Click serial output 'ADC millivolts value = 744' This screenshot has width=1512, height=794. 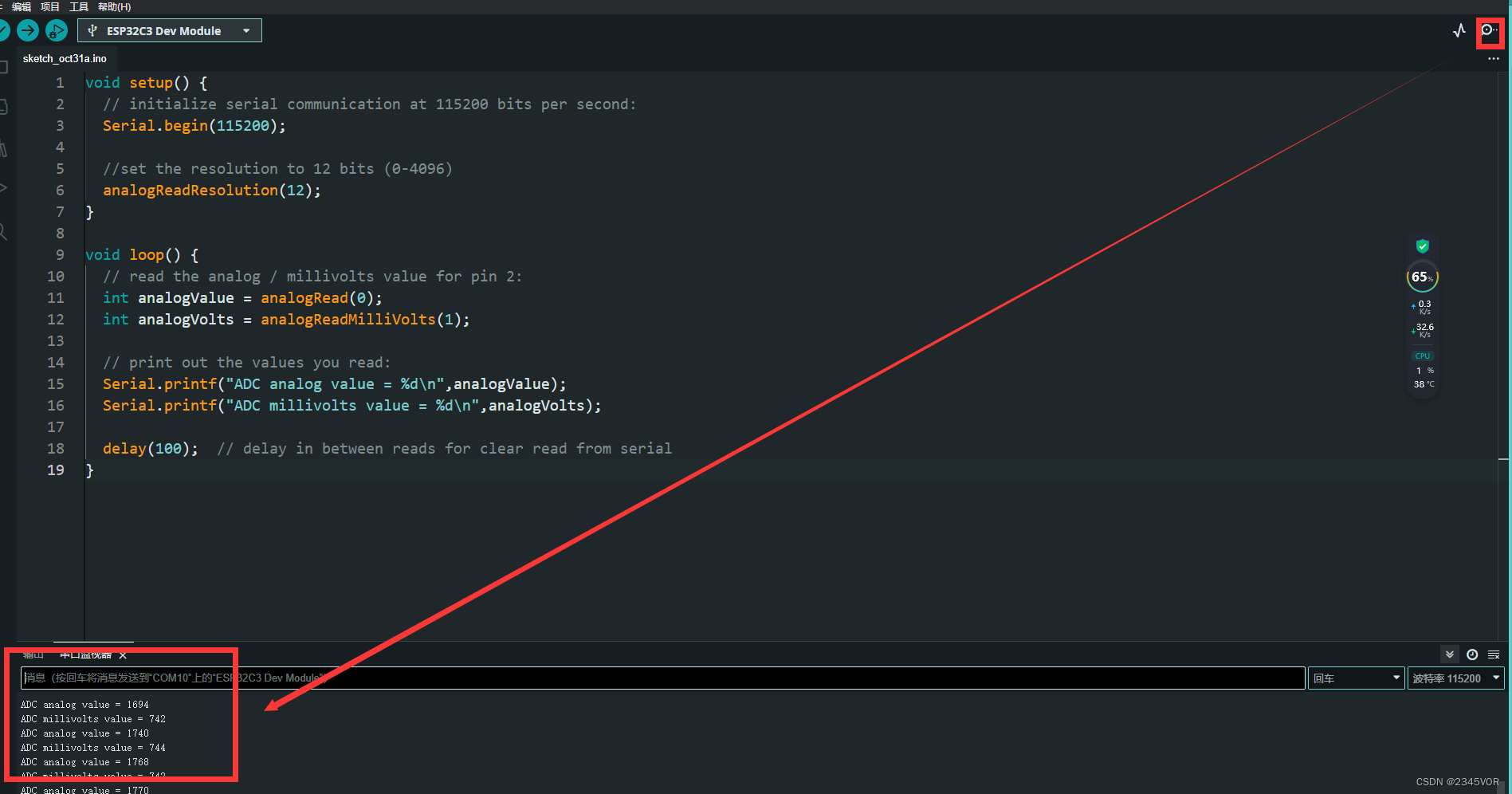coord(93,748)
